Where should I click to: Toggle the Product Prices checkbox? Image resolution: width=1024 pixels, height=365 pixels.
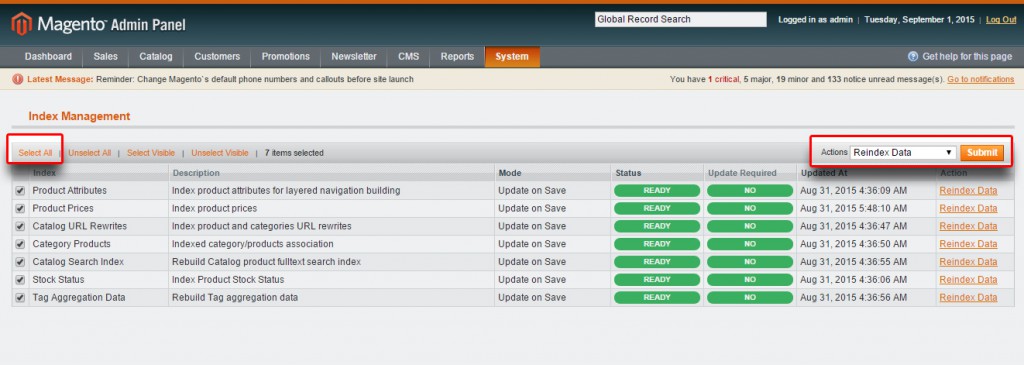tap(20, 208)
